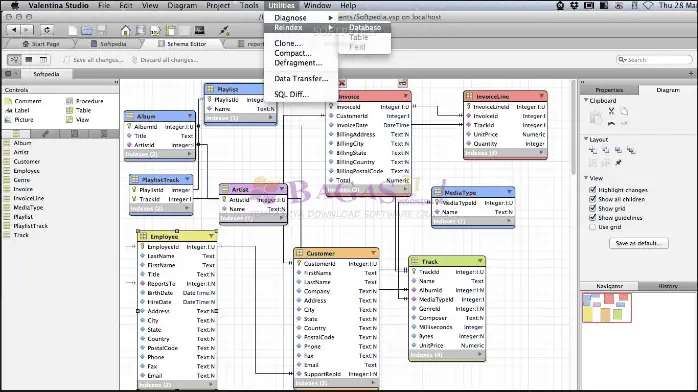Viewport: 698px width, 392px height.
Task: Choose Clone... from the Utilities menu
Action: (301, 43)
